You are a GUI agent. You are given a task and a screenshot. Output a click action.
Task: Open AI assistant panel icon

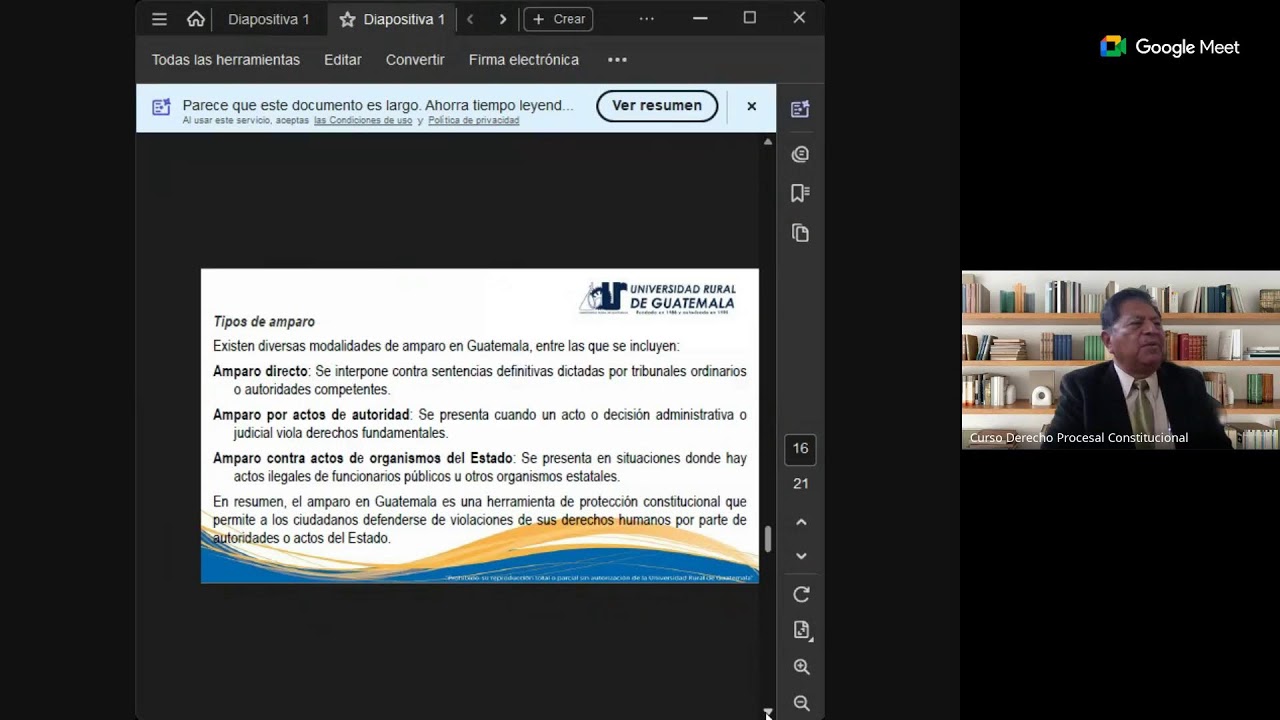coord(800,109)
